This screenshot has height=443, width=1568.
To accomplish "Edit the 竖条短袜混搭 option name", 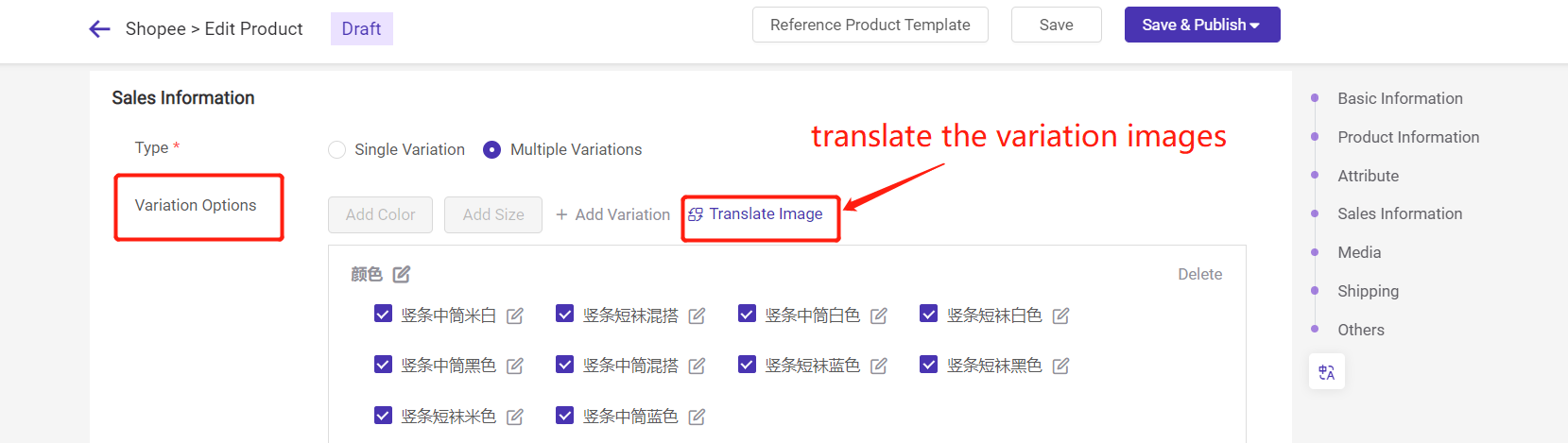I will pos(697,315).
